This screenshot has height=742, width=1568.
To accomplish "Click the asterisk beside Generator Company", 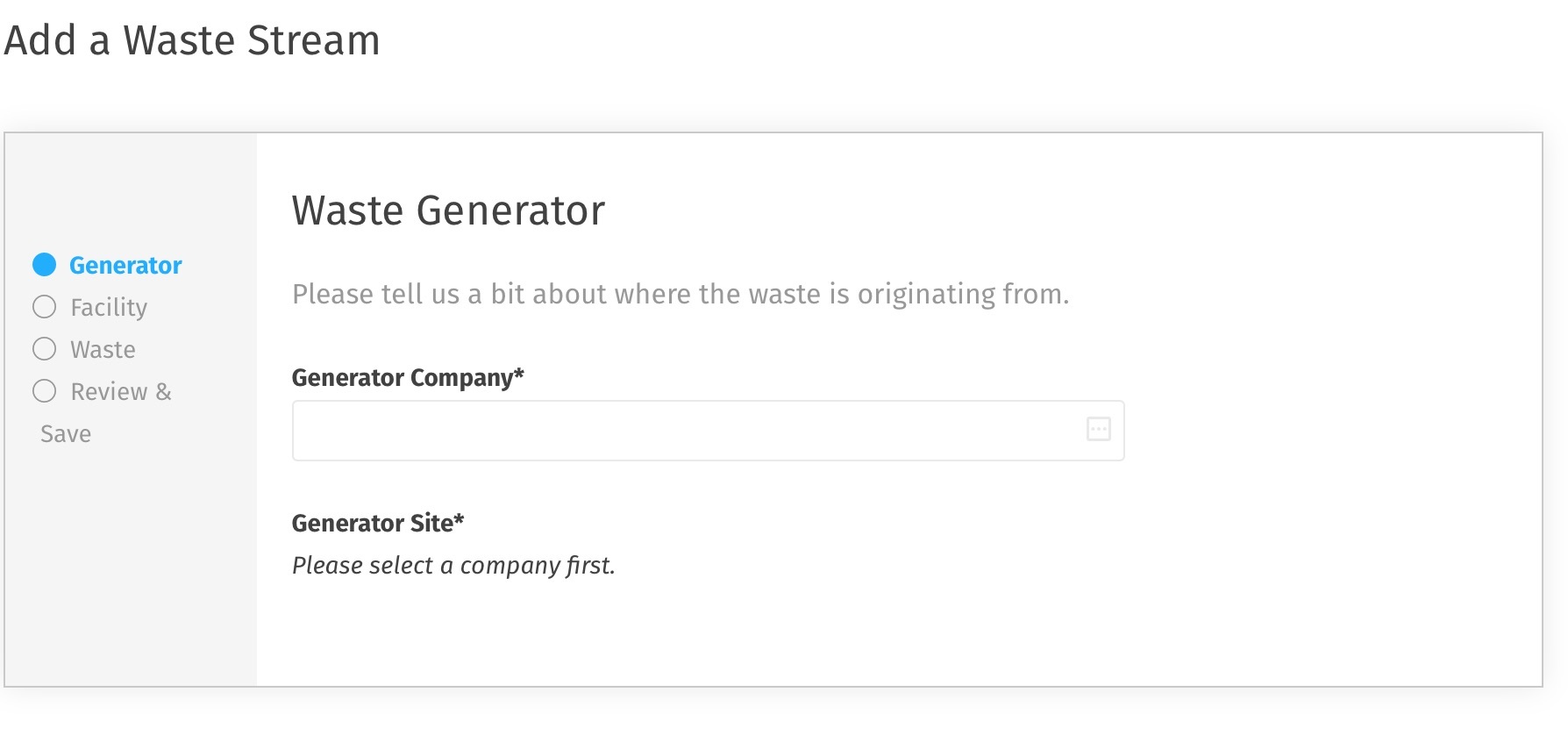I will coord(519,374).
